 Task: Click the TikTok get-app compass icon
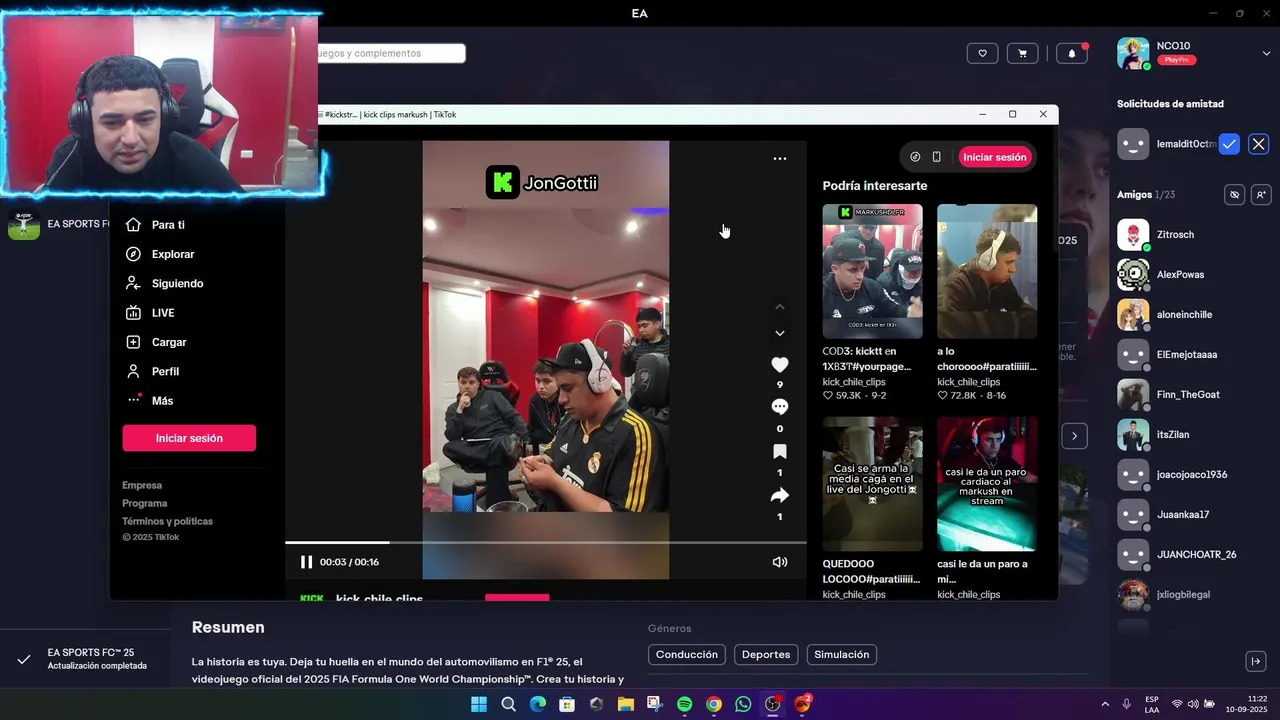915,157
